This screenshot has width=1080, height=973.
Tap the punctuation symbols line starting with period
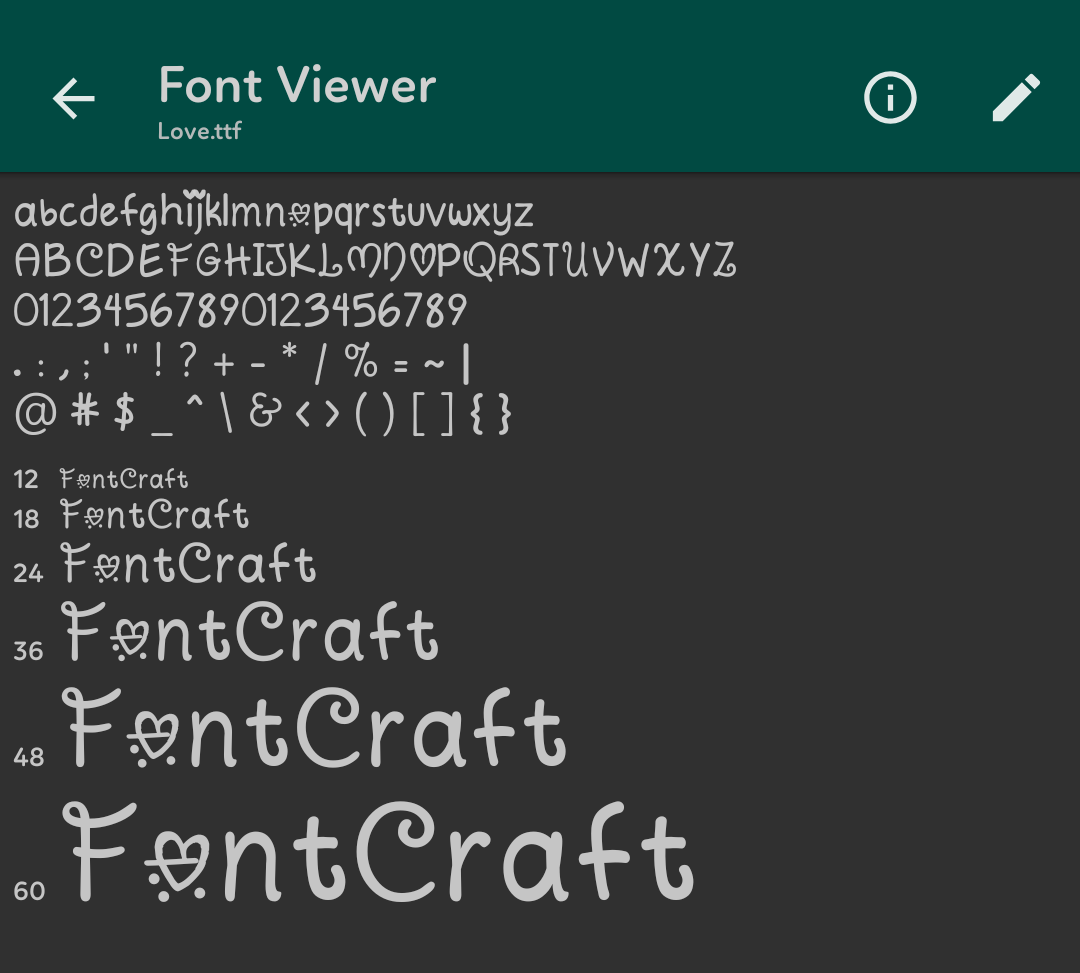click(x=242, y=362)
